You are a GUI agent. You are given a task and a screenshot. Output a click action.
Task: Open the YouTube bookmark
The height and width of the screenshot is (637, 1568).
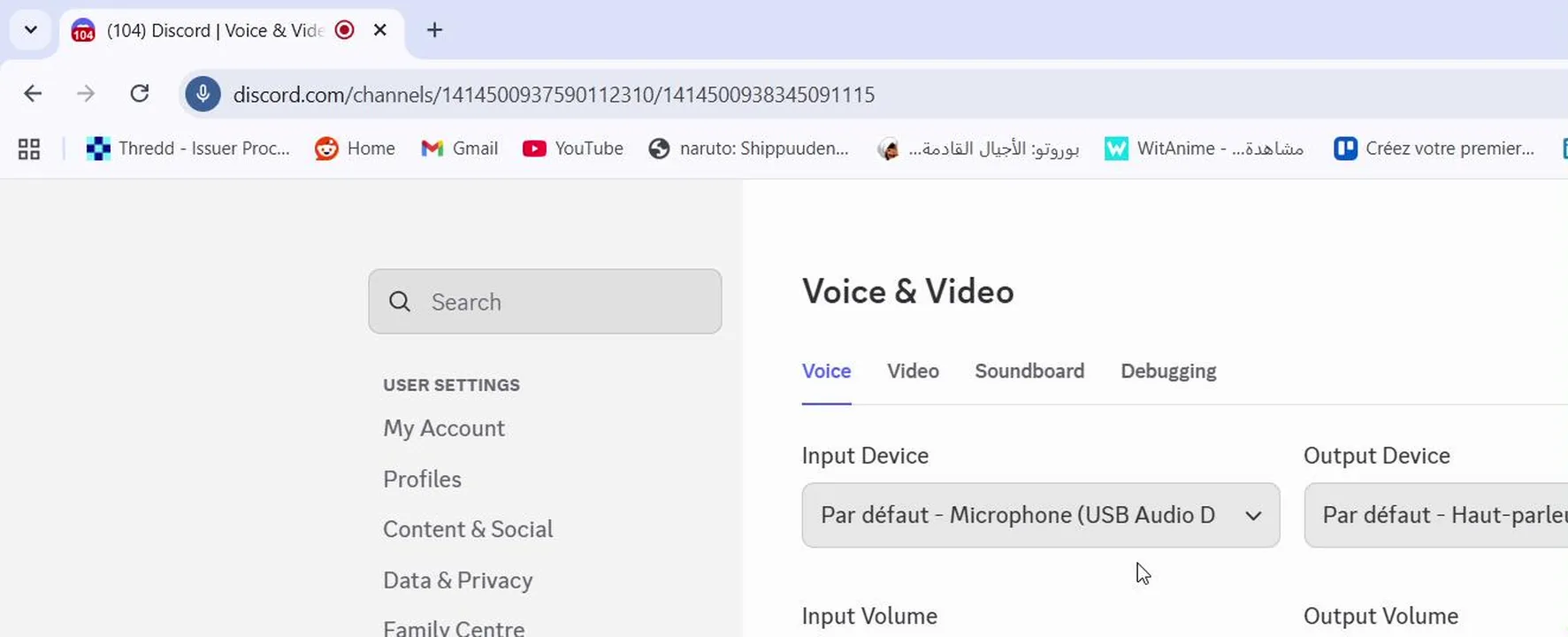coord(572,149)
